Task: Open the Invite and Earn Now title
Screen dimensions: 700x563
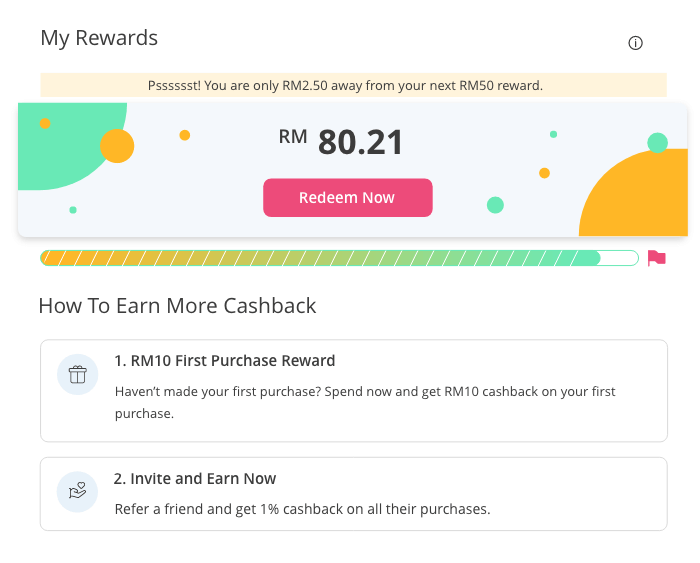Action: click(x=195, y=479)
